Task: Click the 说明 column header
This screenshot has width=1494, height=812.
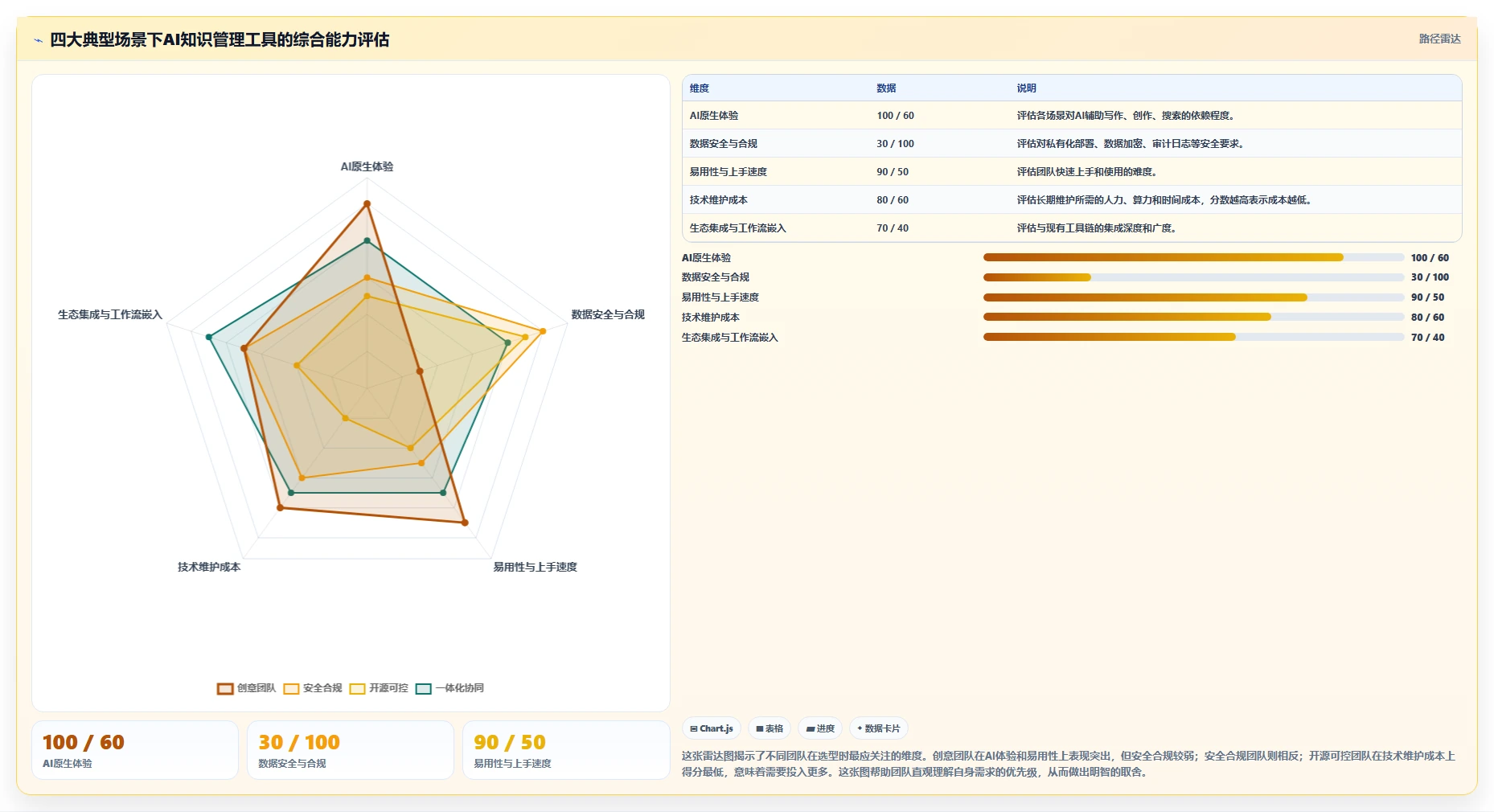Action: [1026, 88]
